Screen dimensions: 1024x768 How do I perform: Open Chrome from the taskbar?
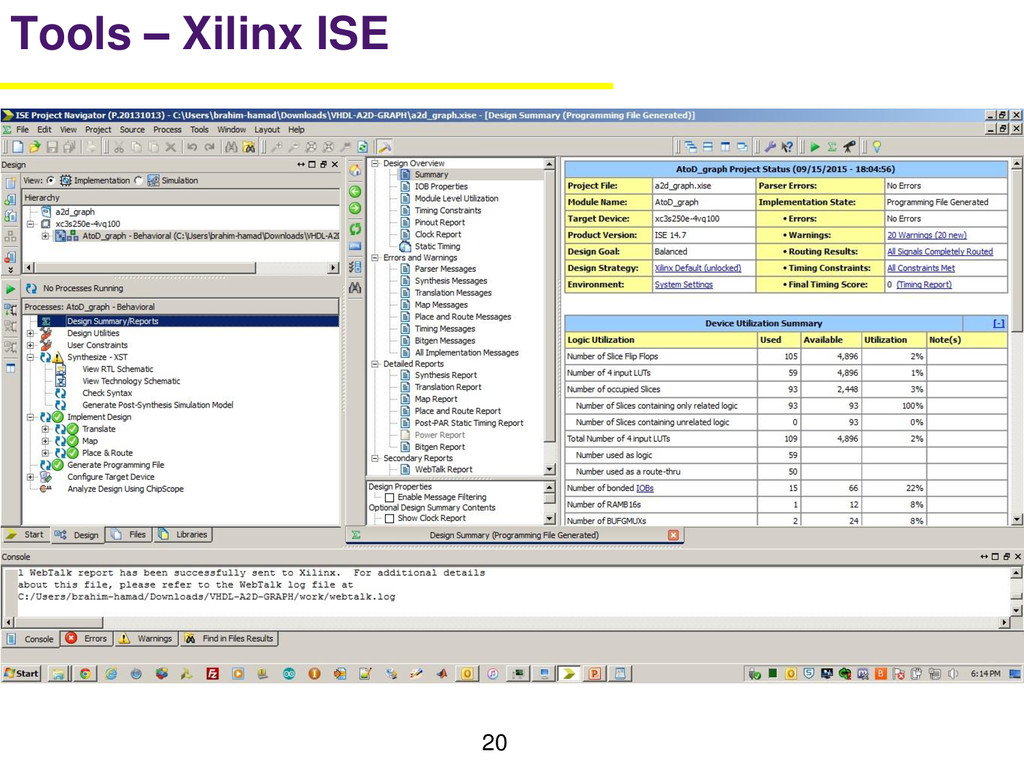[x=85, y=673]
